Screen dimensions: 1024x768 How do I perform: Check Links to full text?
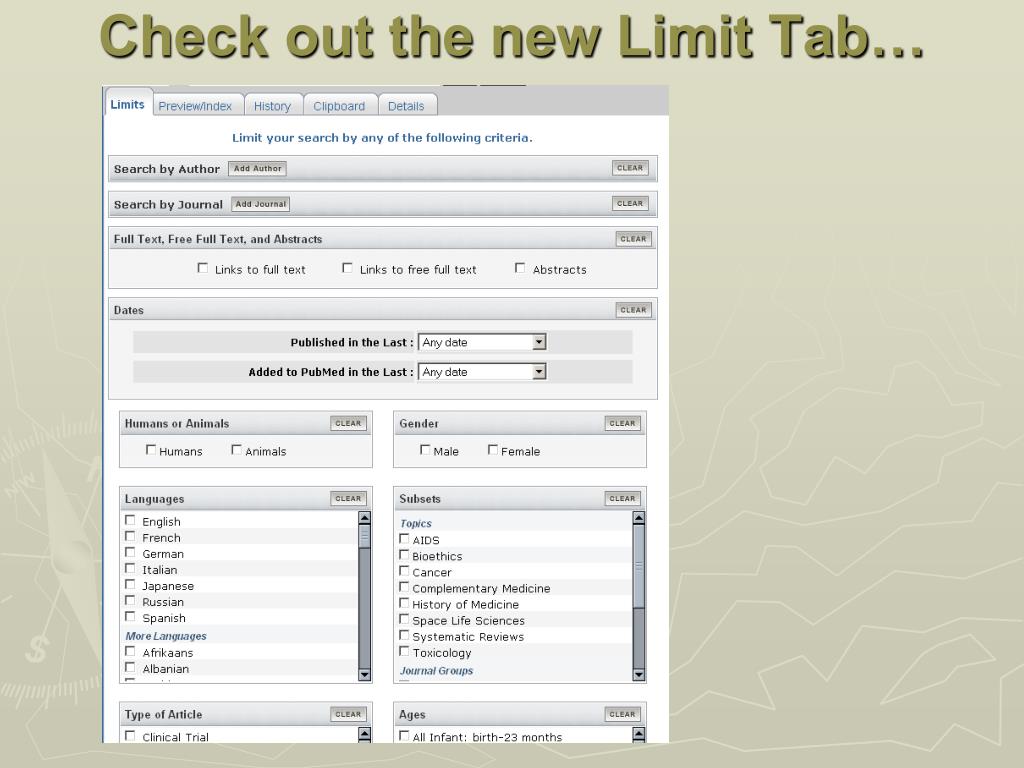click(x=203, y=268)
